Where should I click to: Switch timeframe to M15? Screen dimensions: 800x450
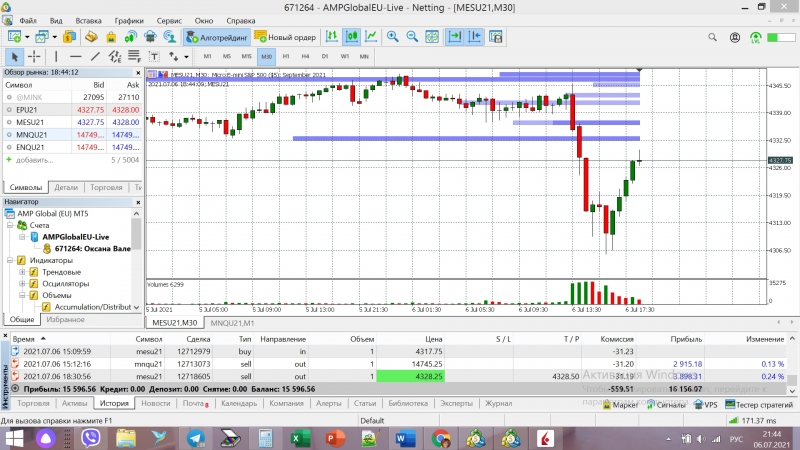pyautogui.click(x=246, y=57)
